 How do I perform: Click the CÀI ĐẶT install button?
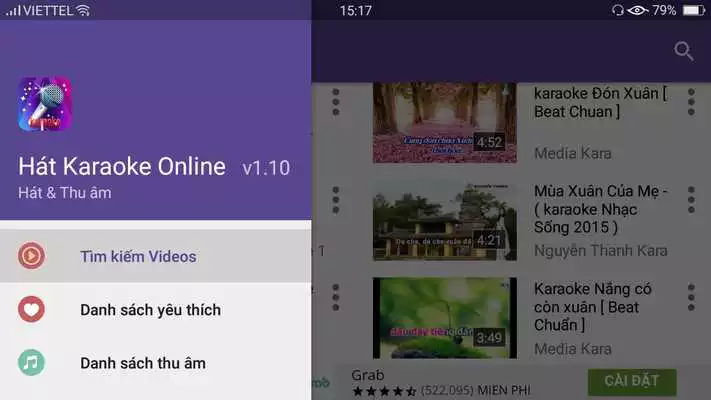coord(632,382)
